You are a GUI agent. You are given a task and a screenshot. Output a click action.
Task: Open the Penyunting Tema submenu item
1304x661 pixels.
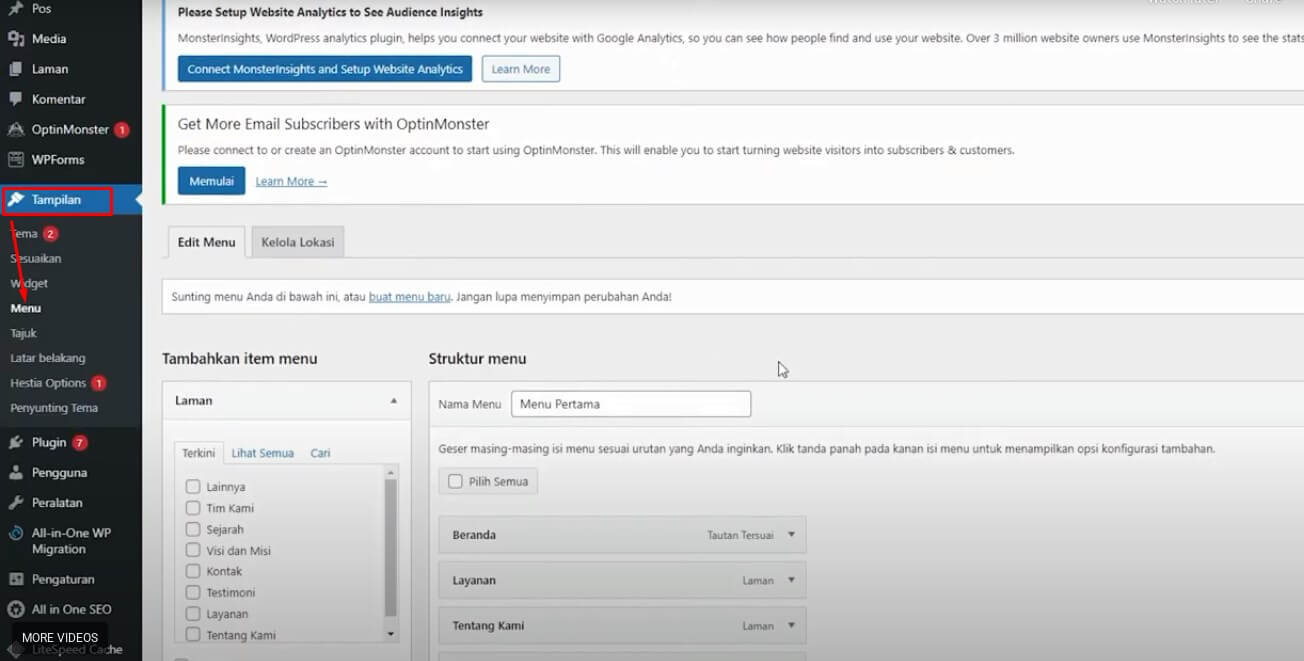[x=54, y=408]
